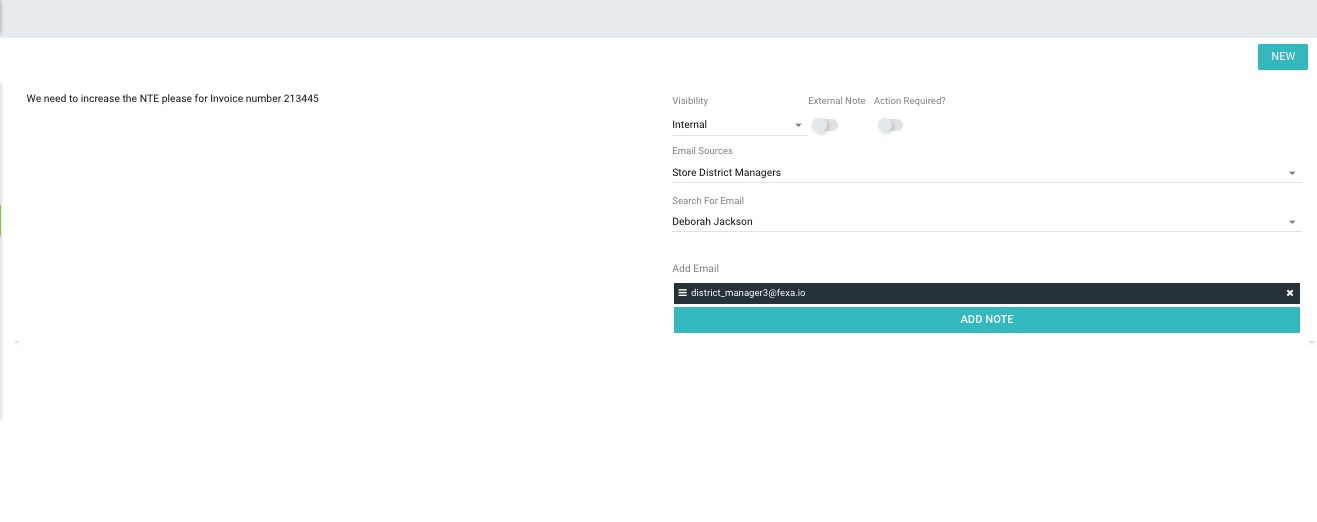Click the small resize handle right of the form
Screen dimensions: 1317x522
click(1311, 343)
